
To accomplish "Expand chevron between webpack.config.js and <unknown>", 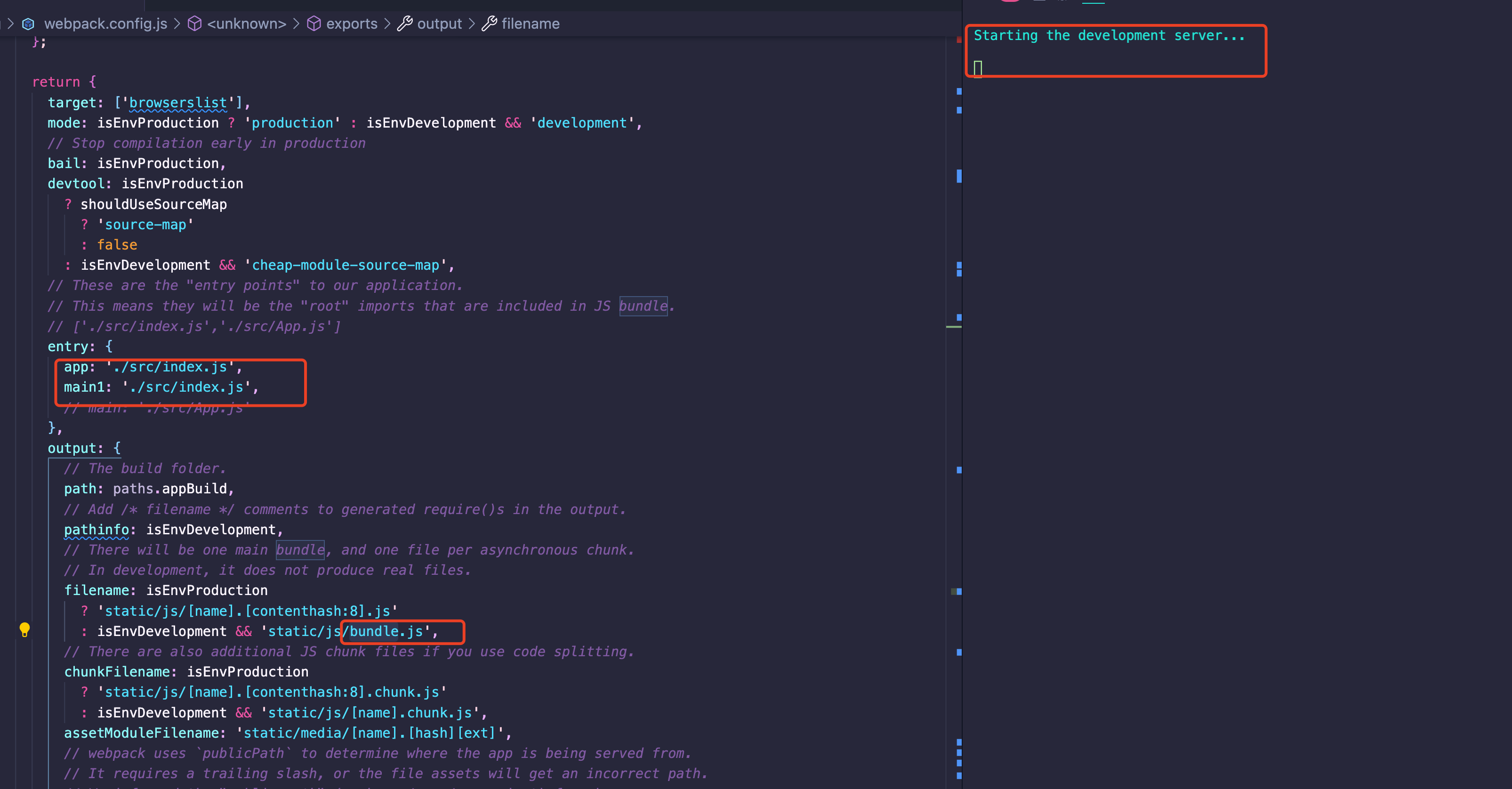I will (177, 24).
